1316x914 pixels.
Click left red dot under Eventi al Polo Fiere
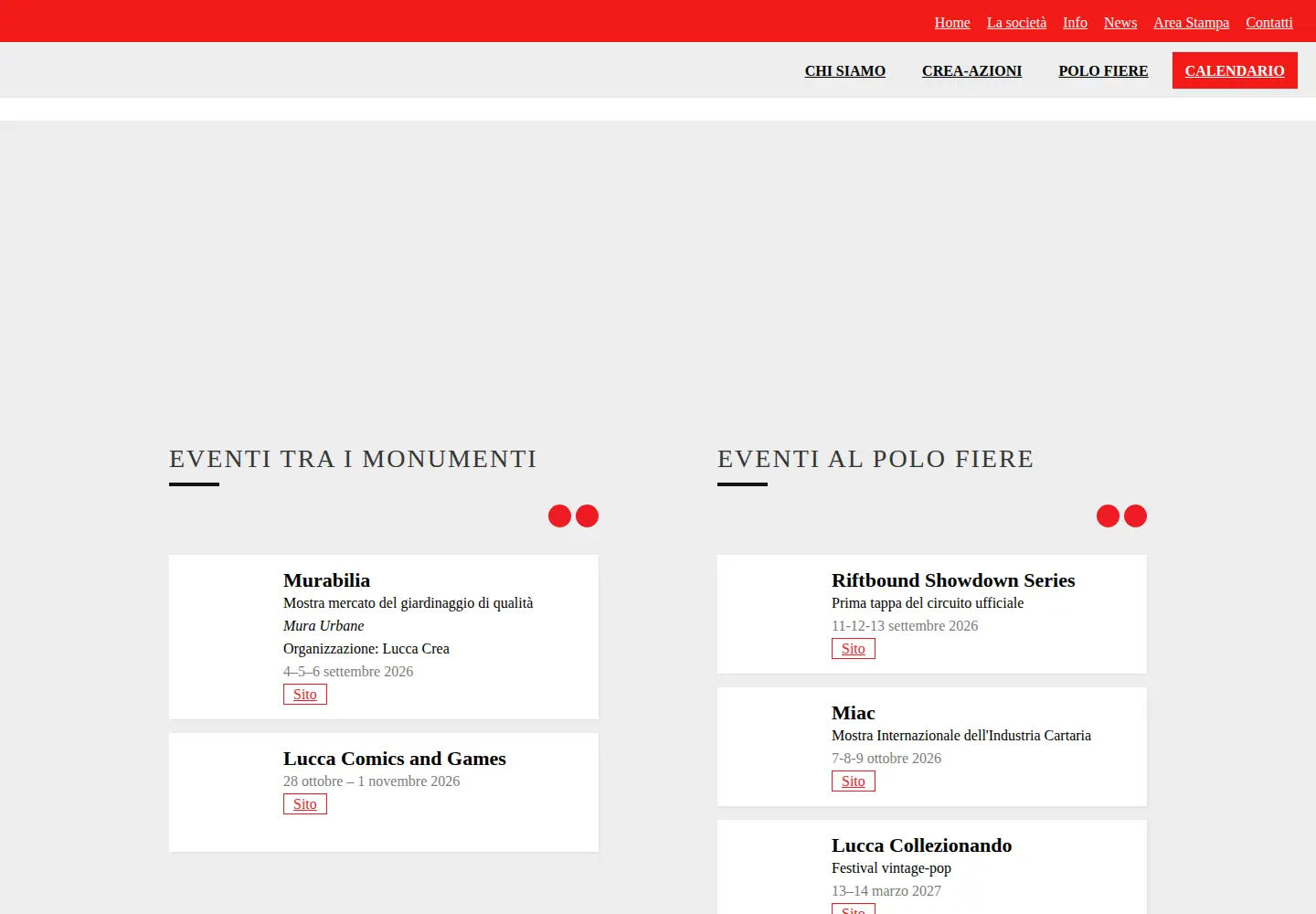tap(1108, 516)
